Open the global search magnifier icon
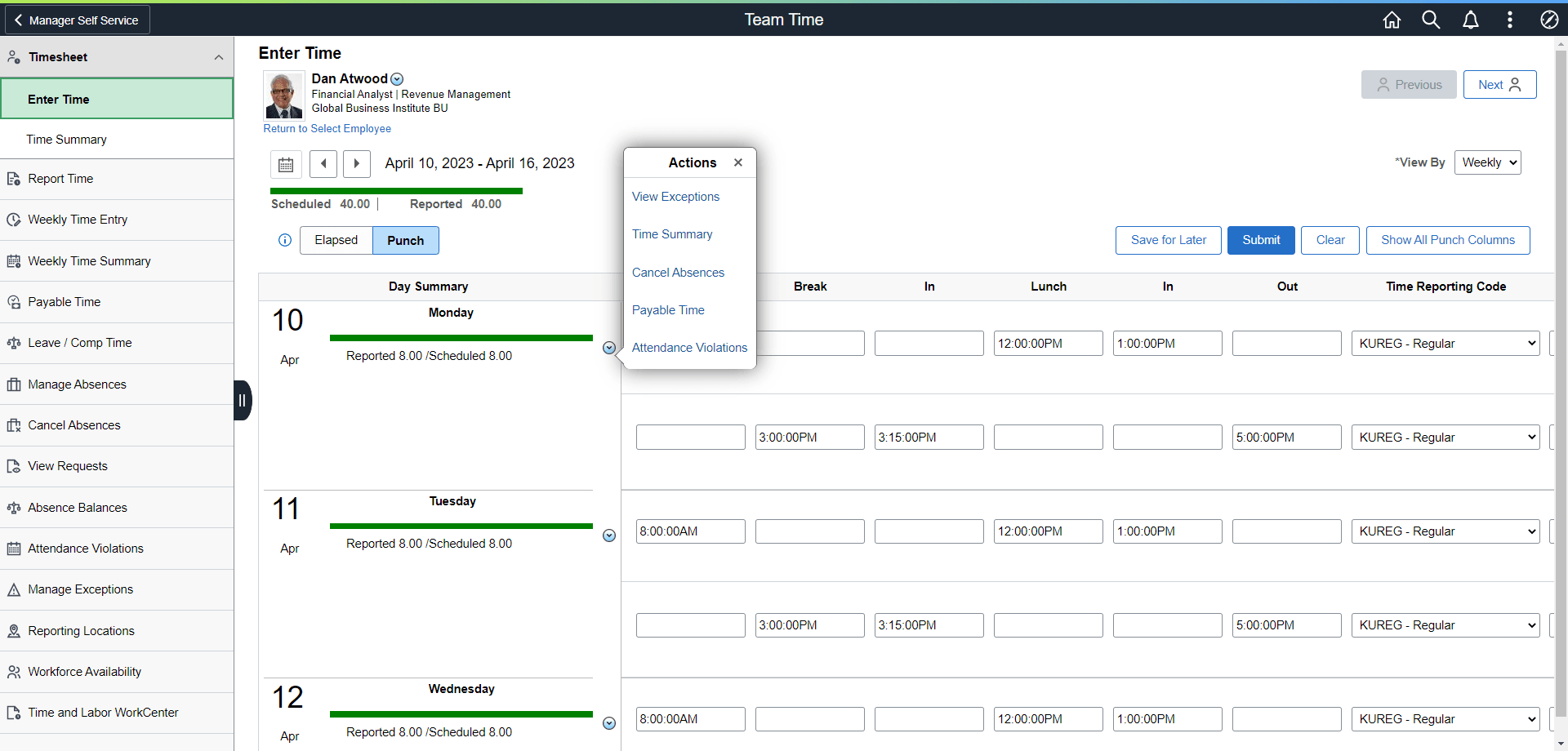 click(1431, 20)
